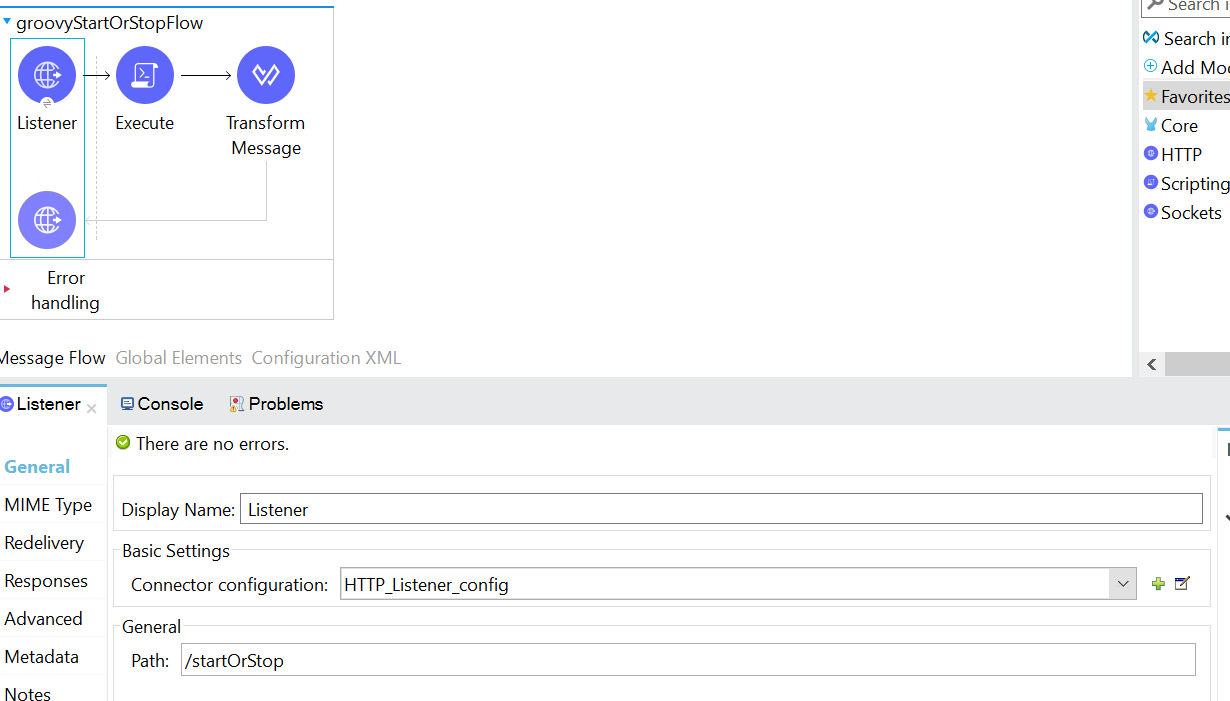
Task: Collapse the groovyStartOrStopFlow flow
Action: 10,22
